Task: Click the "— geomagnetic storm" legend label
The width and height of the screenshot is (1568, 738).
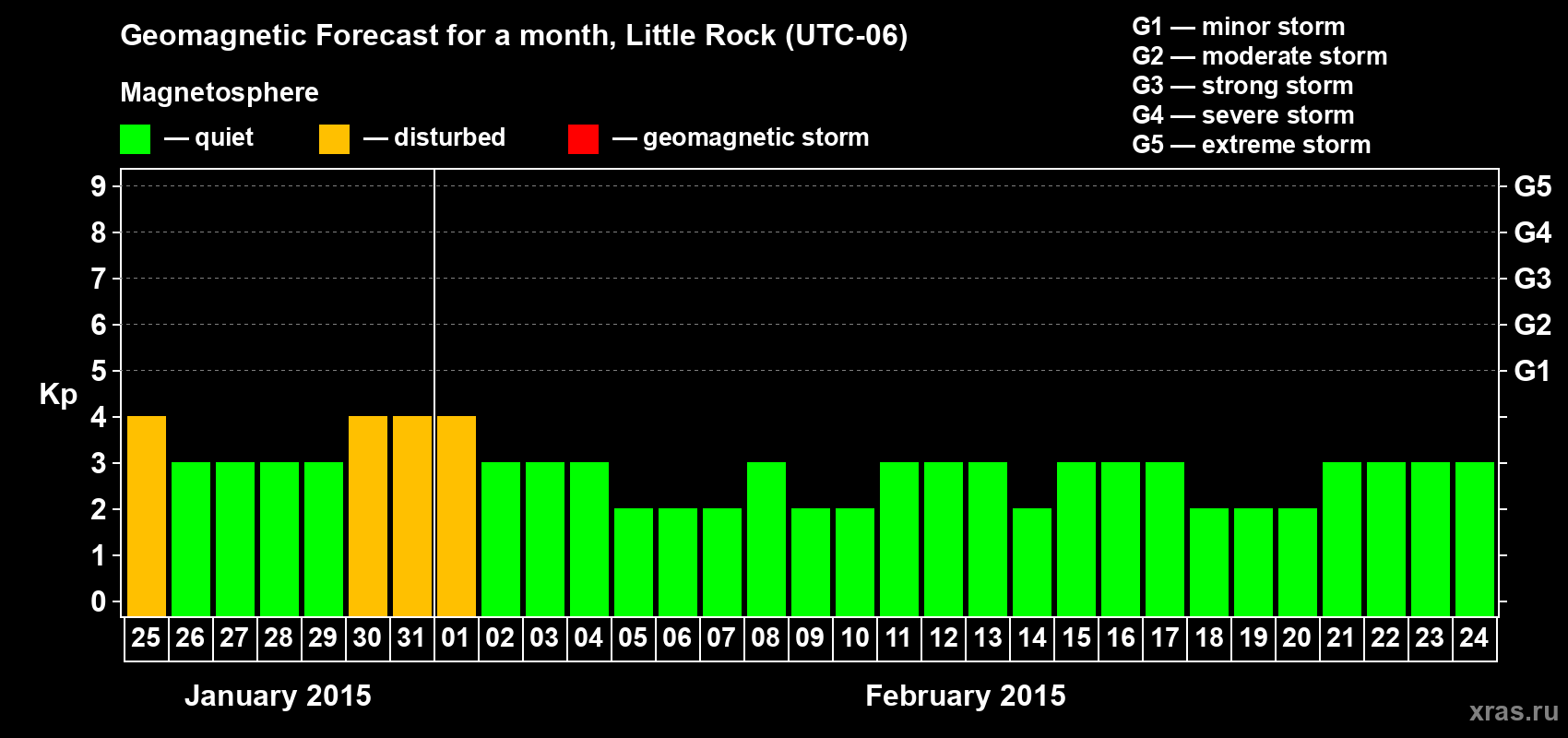Action: click(741, 137)
